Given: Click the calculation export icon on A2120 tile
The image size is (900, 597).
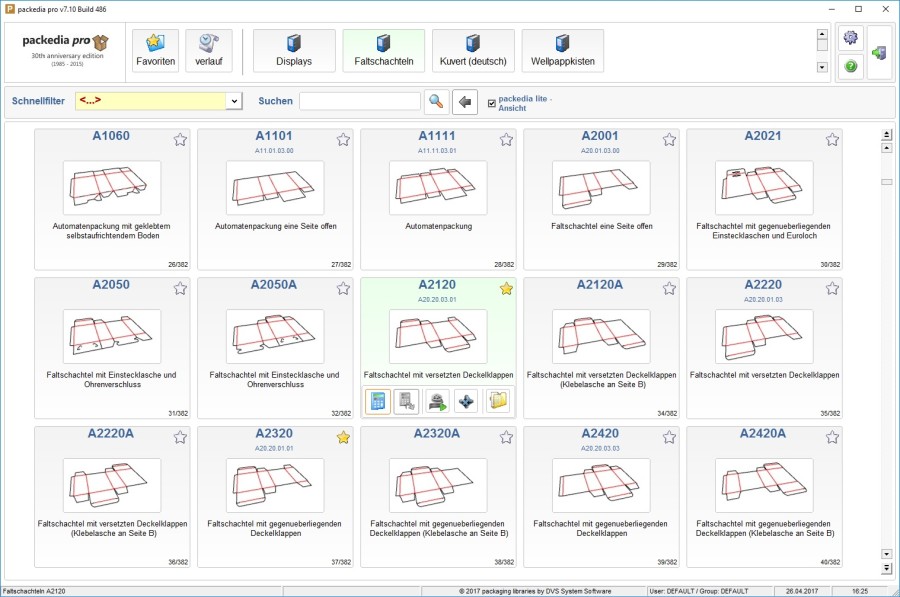Looking at the screenshot, I should [406, 401].
